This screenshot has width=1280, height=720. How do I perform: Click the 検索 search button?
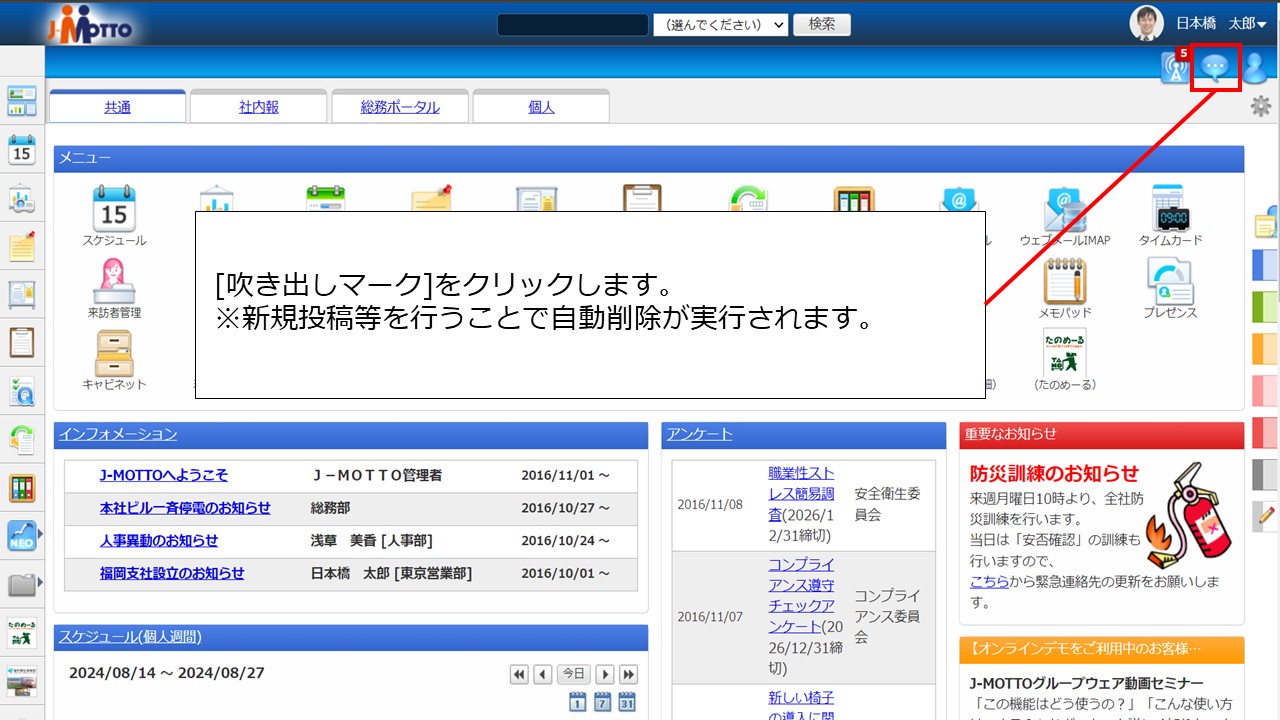(821, 24)
